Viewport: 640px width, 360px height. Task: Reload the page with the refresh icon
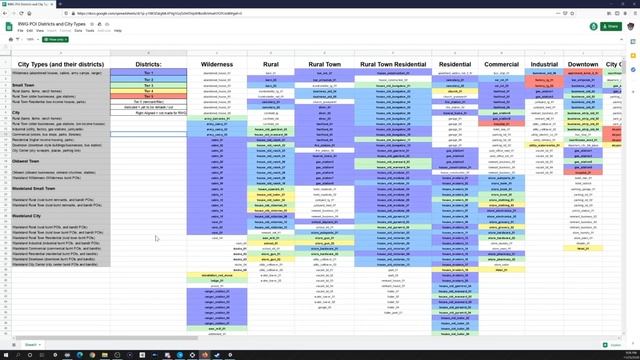click(21, 13)
